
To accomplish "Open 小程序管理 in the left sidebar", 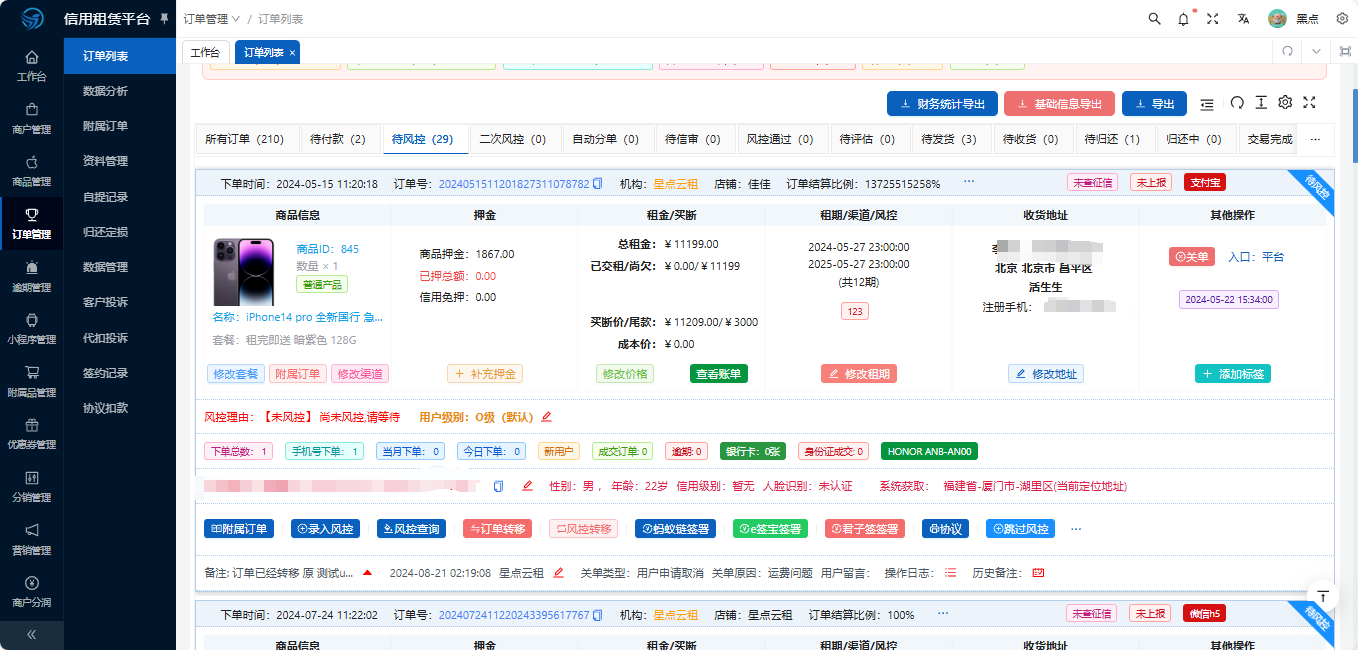I will tap(32, 329).
